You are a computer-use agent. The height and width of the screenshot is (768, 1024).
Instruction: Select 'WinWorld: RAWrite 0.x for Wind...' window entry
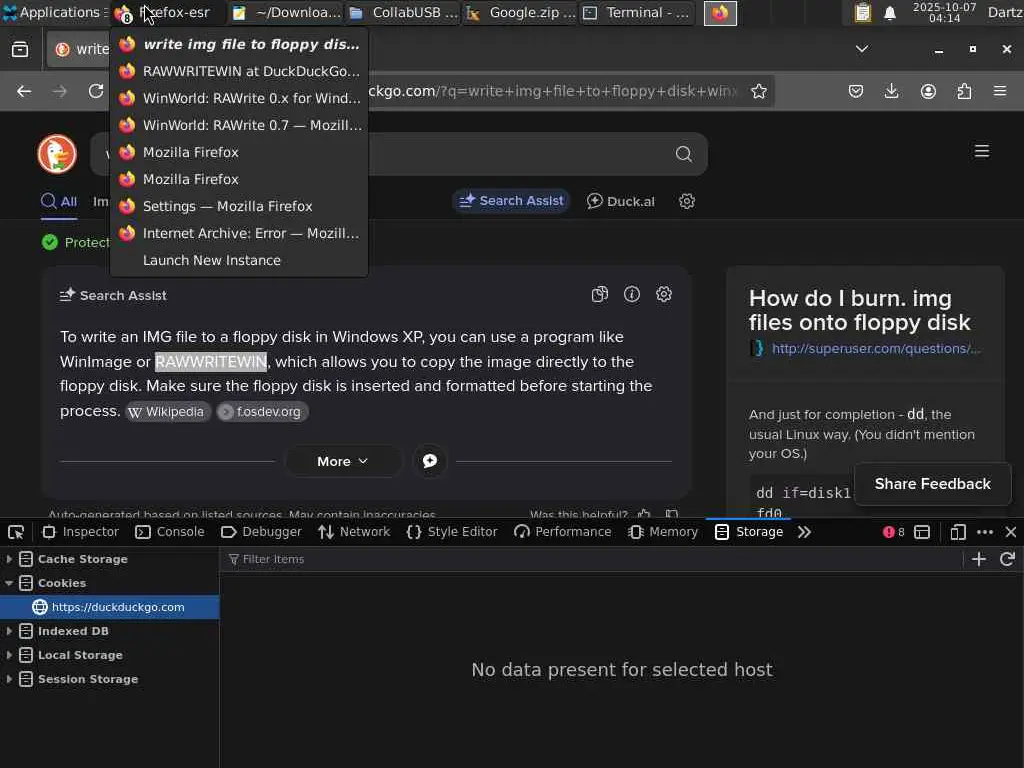(239, 99)
